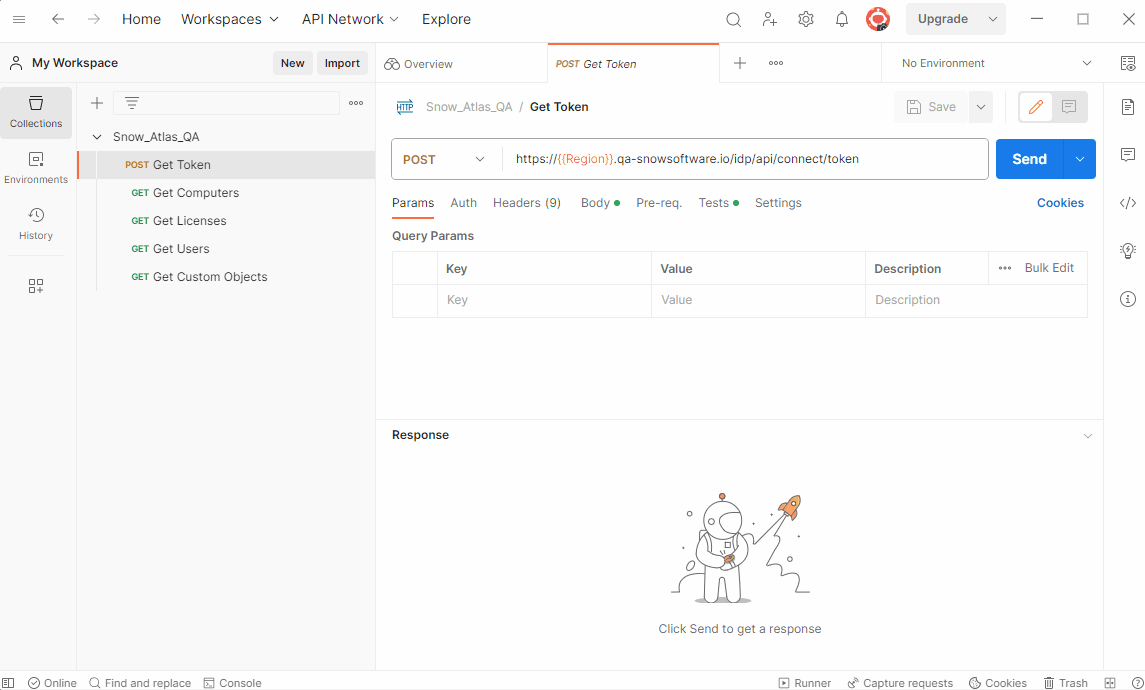Open the API Network dropdown

pos(351,20)
